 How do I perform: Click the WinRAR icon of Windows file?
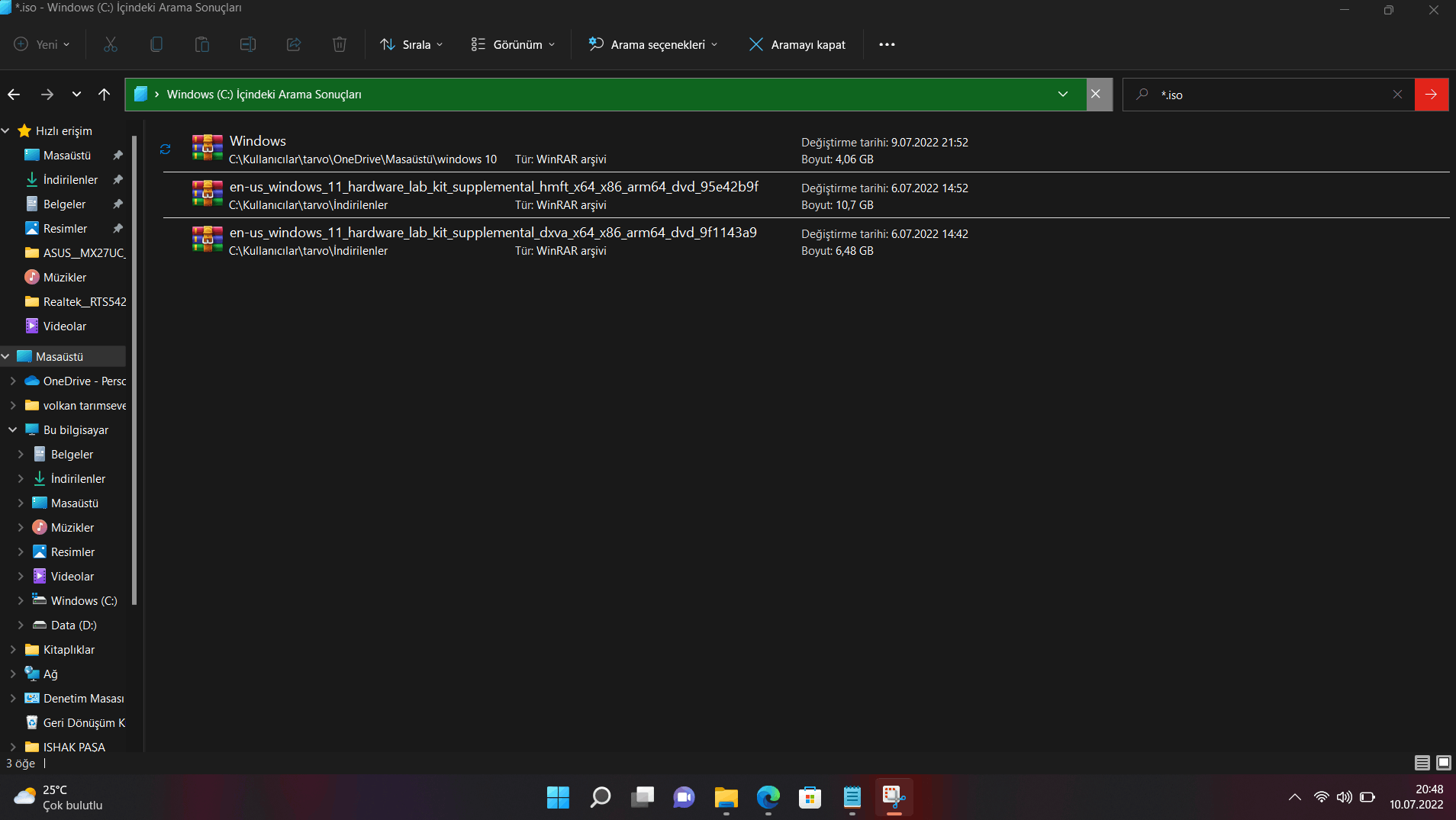tap(207, 148)
